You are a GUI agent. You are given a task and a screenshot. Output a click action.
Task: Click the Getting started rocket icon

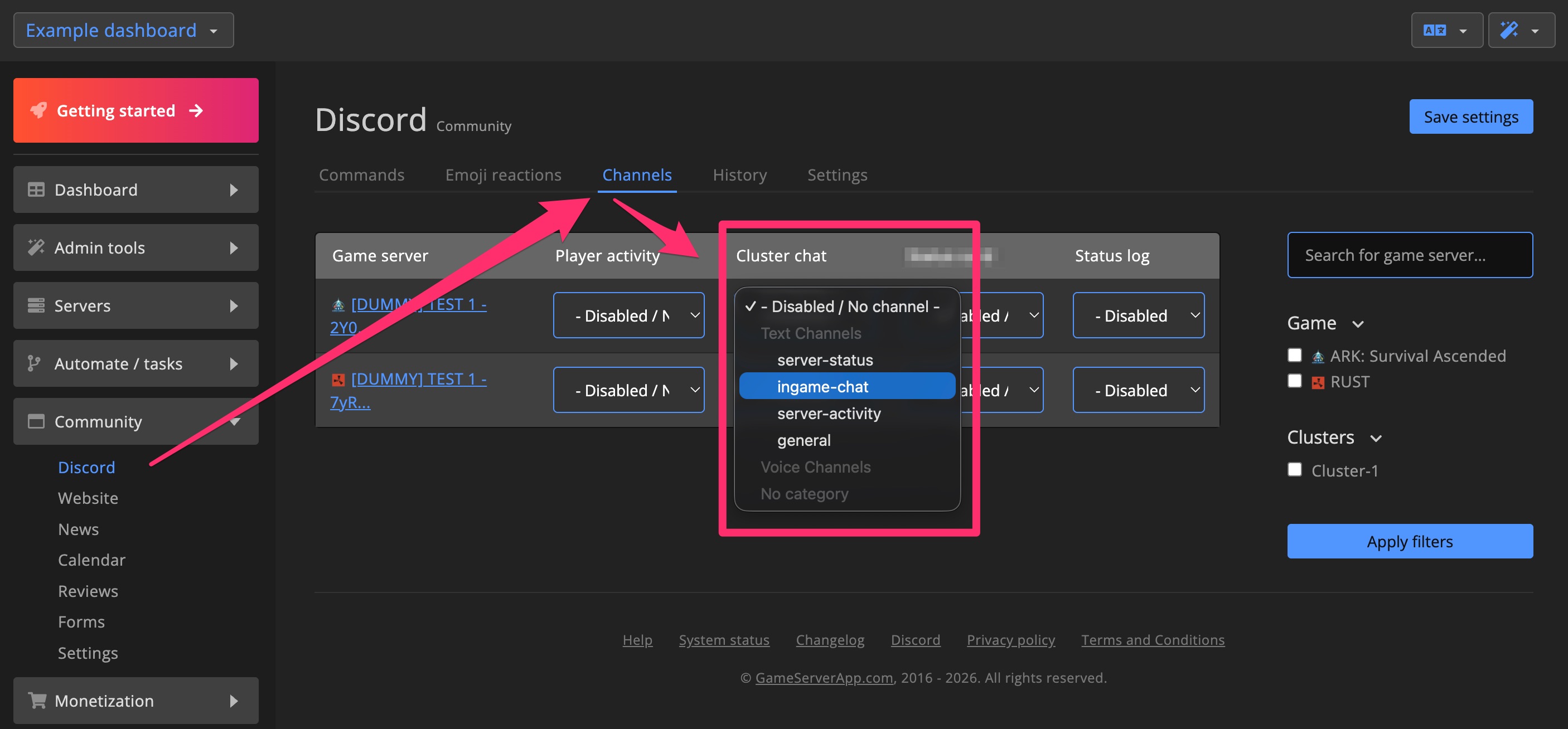tap(38, 110)
